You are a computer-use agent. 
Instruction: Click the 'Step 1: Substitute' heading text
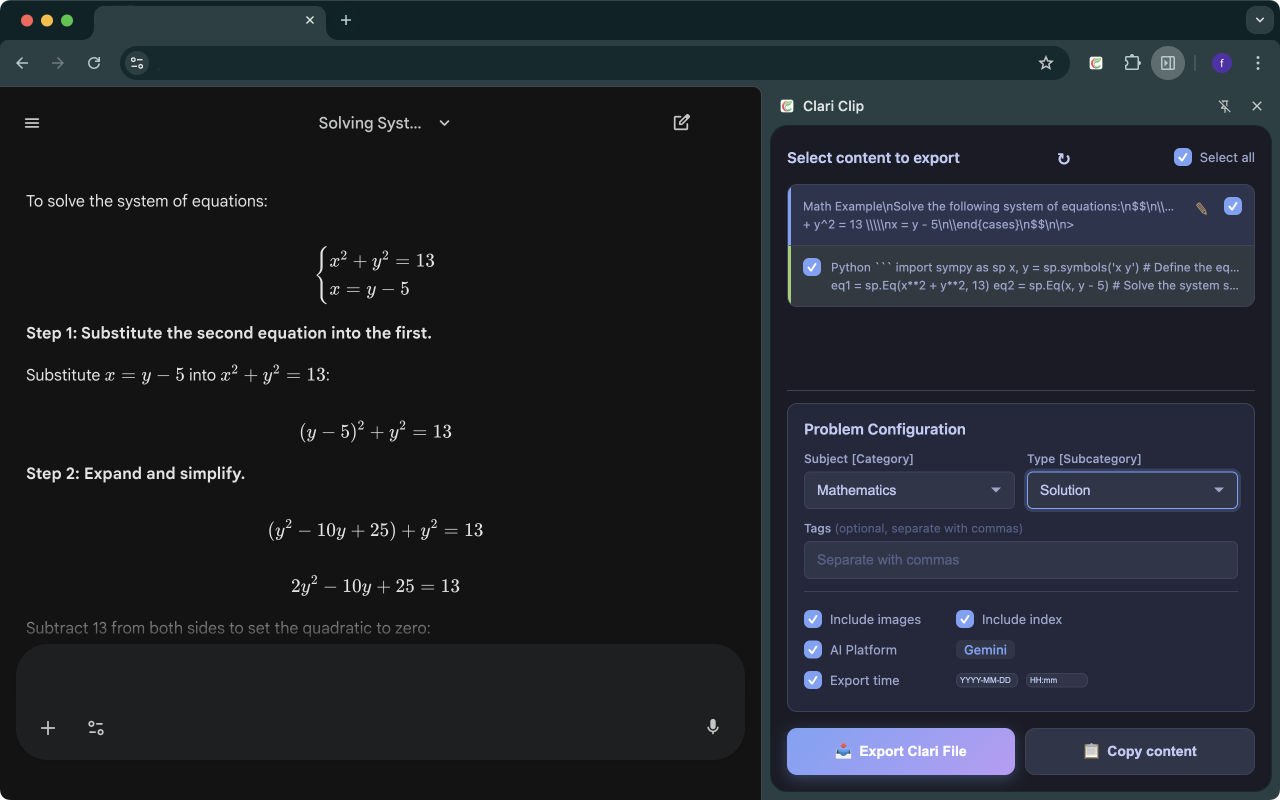(x=229, y=333)
